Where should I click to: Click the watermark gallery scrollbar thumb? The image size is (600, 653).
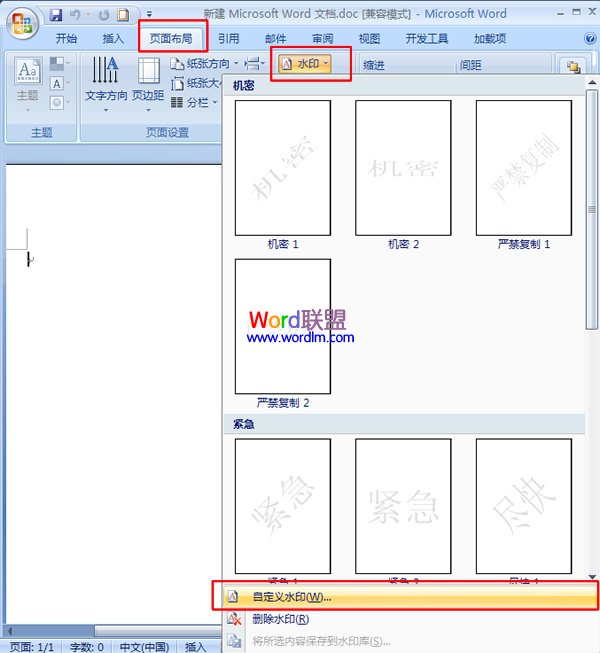(592, 209)
